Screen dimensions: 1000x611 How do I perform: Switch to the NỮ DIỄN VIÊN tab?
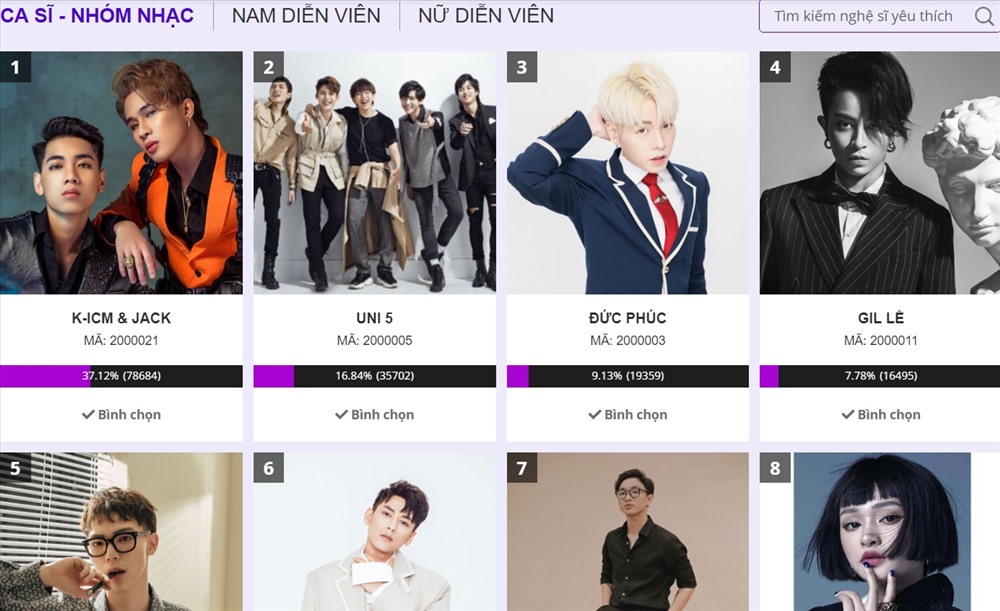(486, 15)
